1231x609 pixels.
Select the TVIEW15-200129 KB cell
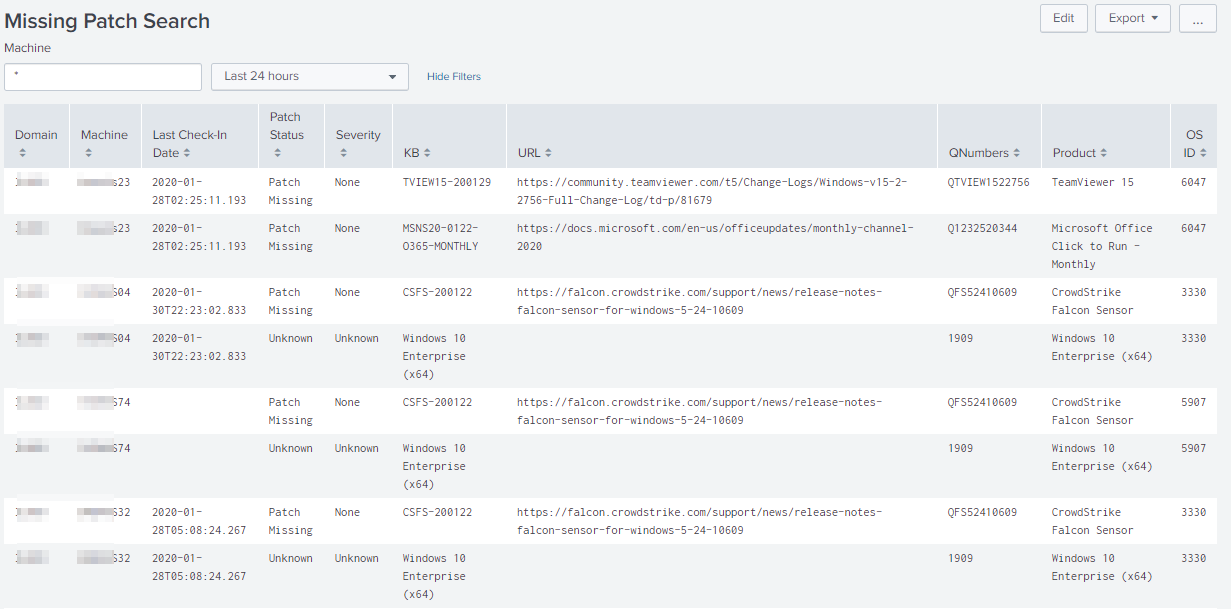click(446, 182)
